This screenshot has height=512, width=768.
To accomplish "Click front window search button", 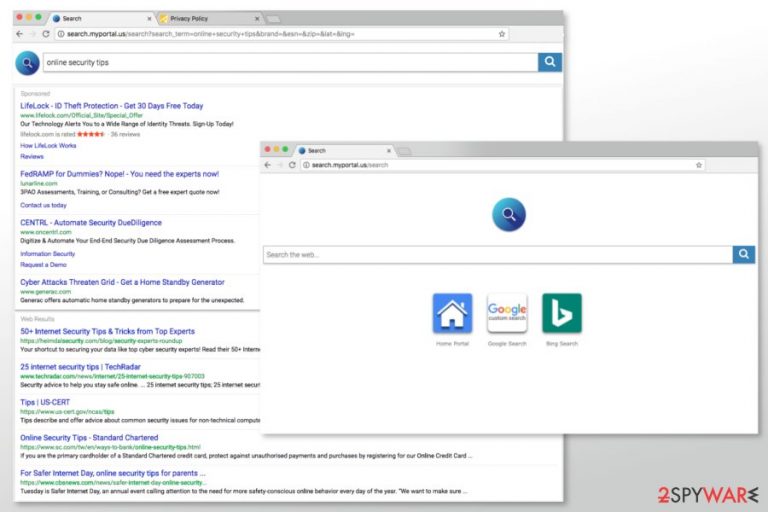I will coord(744,254).
